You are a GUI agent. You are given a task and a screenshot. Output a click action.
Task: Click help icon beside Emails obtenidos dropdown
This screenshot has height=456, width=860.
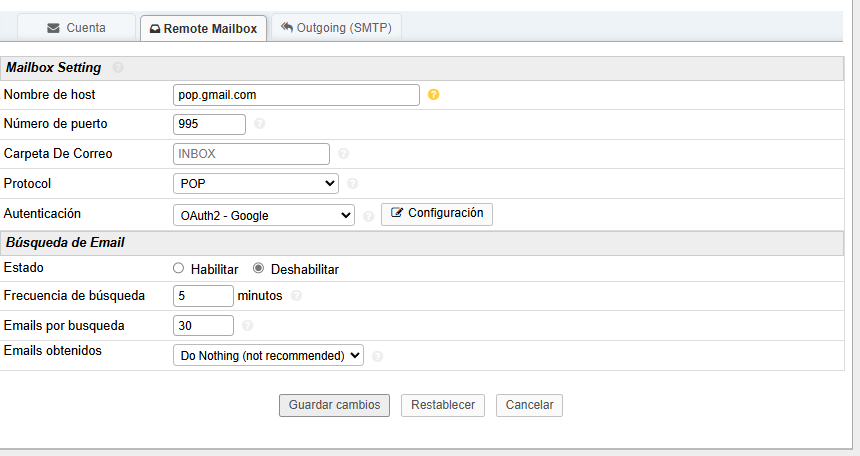(377, 356)
